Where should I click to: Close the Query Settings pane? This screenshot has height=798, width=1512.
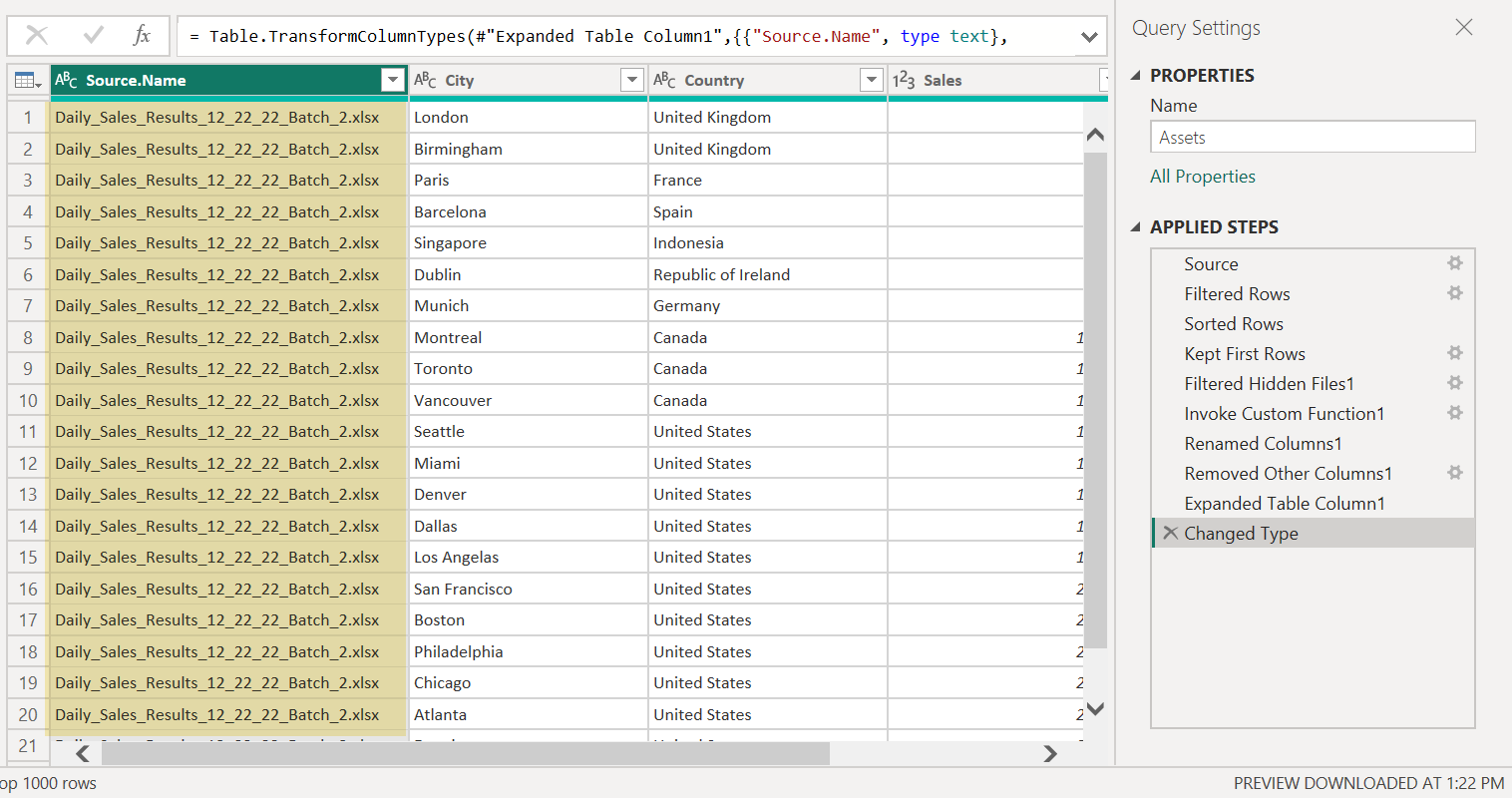1463,28
